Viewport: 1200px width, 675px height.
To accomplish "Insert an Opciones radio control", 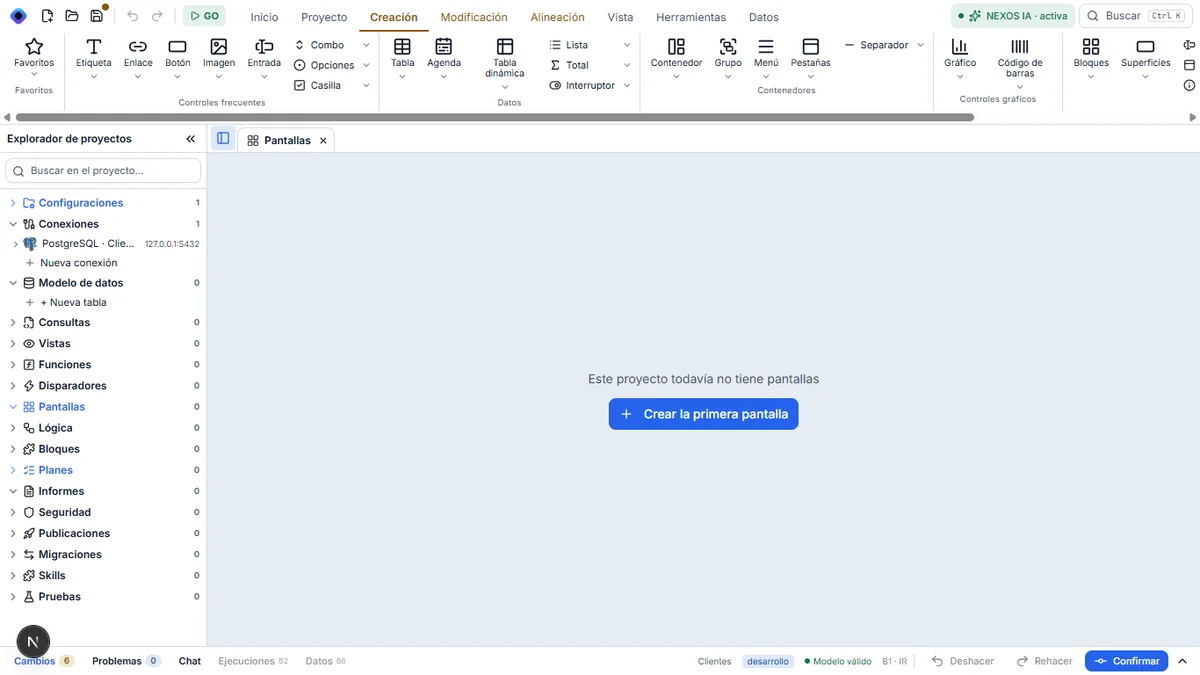I will (x=325, y=65).
